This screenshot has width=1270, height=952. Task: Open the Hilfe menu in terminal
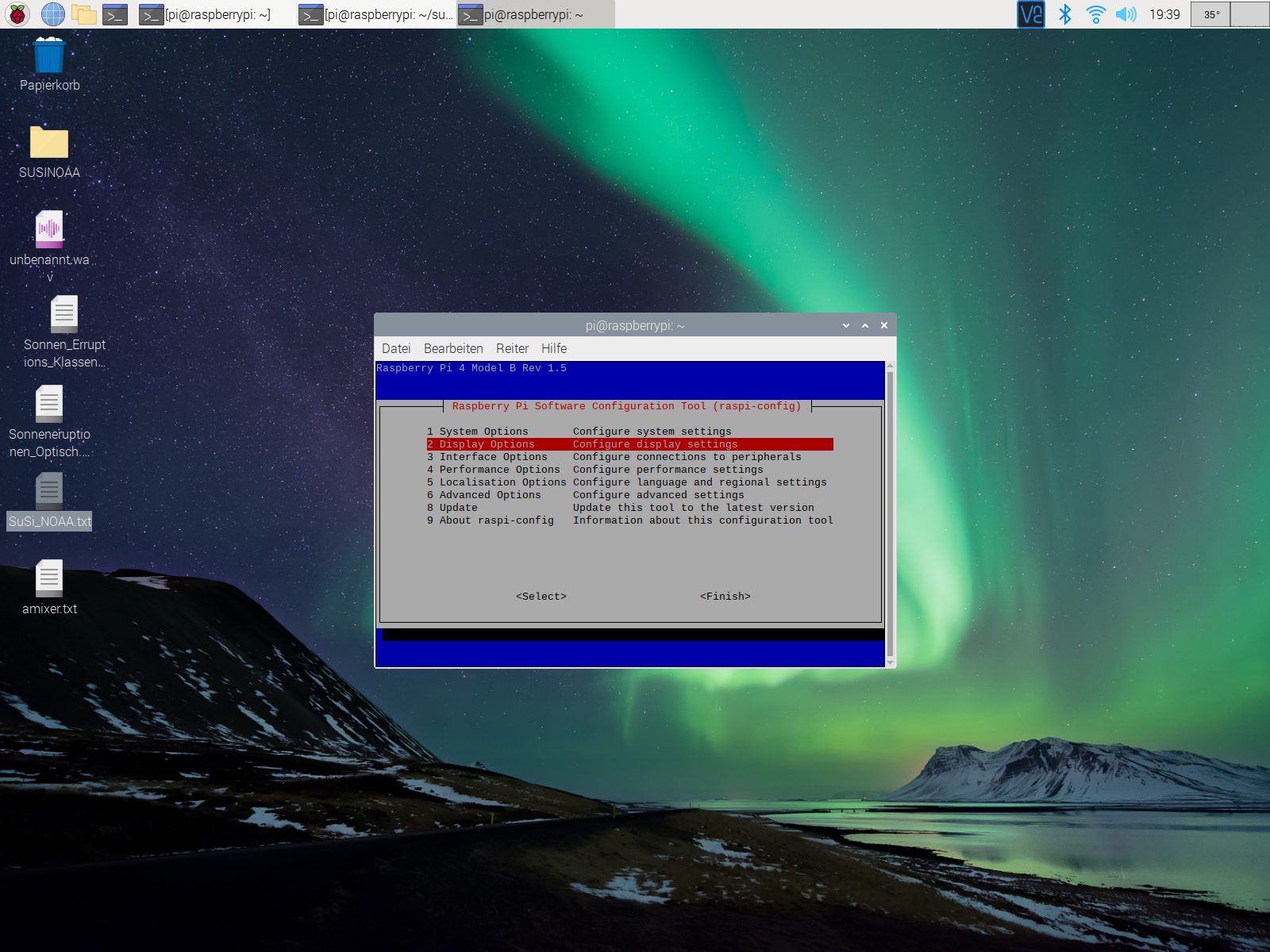click(x=554, y=348)
